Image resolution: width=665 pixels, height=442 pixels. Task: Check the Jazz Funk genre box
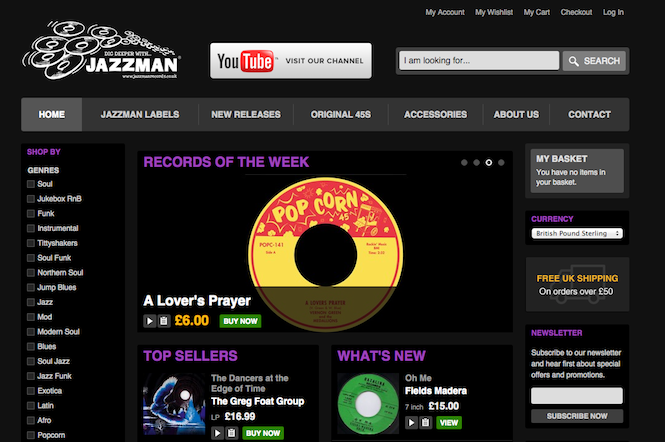pos(31,376)
